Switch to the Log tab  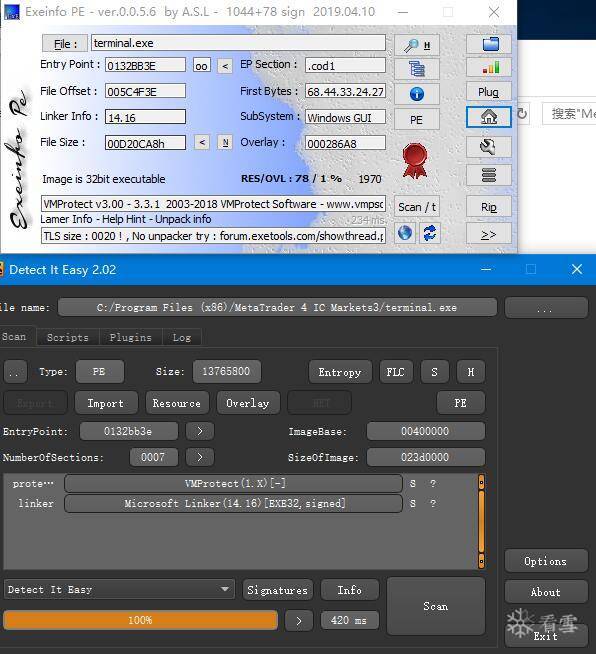[x=181, y=337]
